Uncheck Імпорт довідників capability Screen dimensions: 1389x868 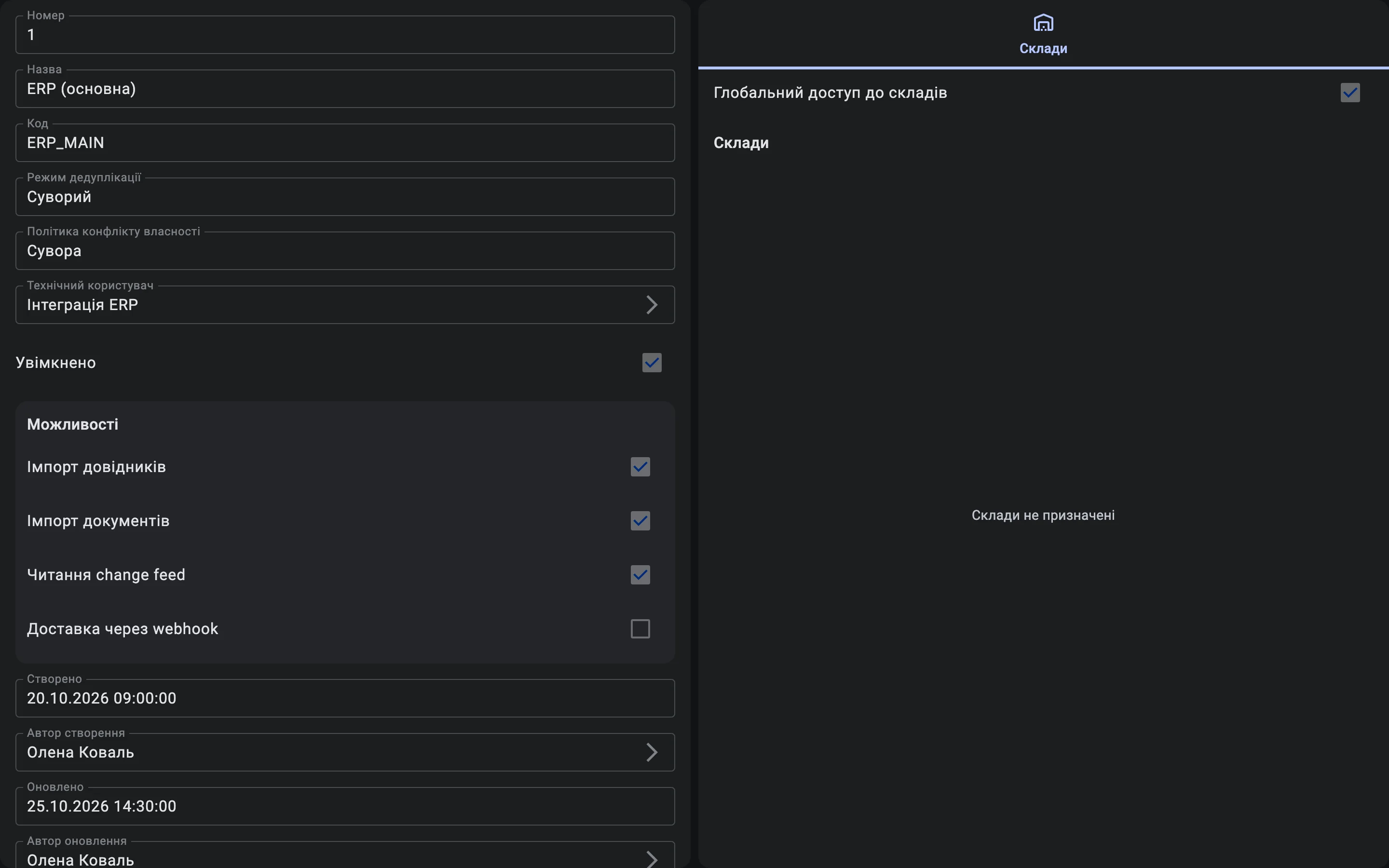click(640, 467)
